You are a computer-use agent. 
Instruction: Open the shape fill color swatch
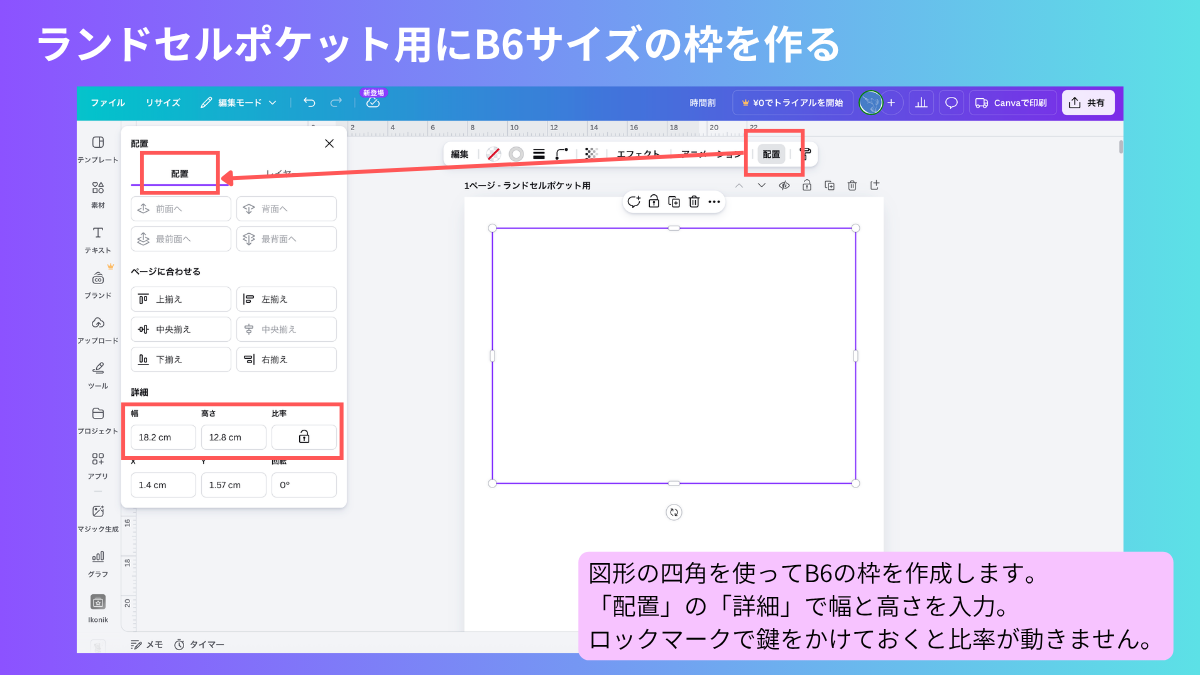pos(493,154)
